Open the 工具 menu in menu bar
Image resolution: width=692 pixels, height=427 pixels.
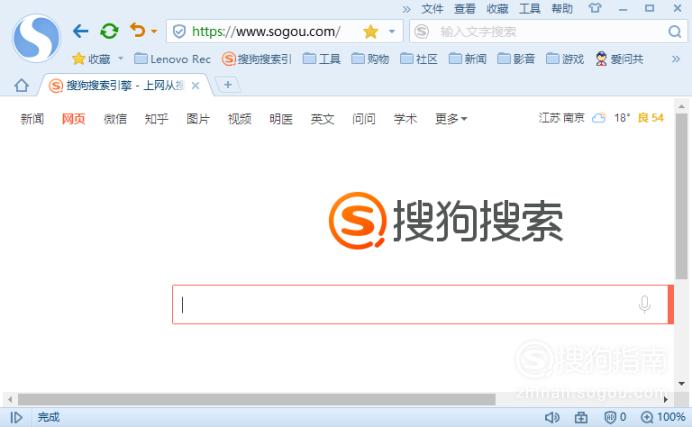[530, 9]
